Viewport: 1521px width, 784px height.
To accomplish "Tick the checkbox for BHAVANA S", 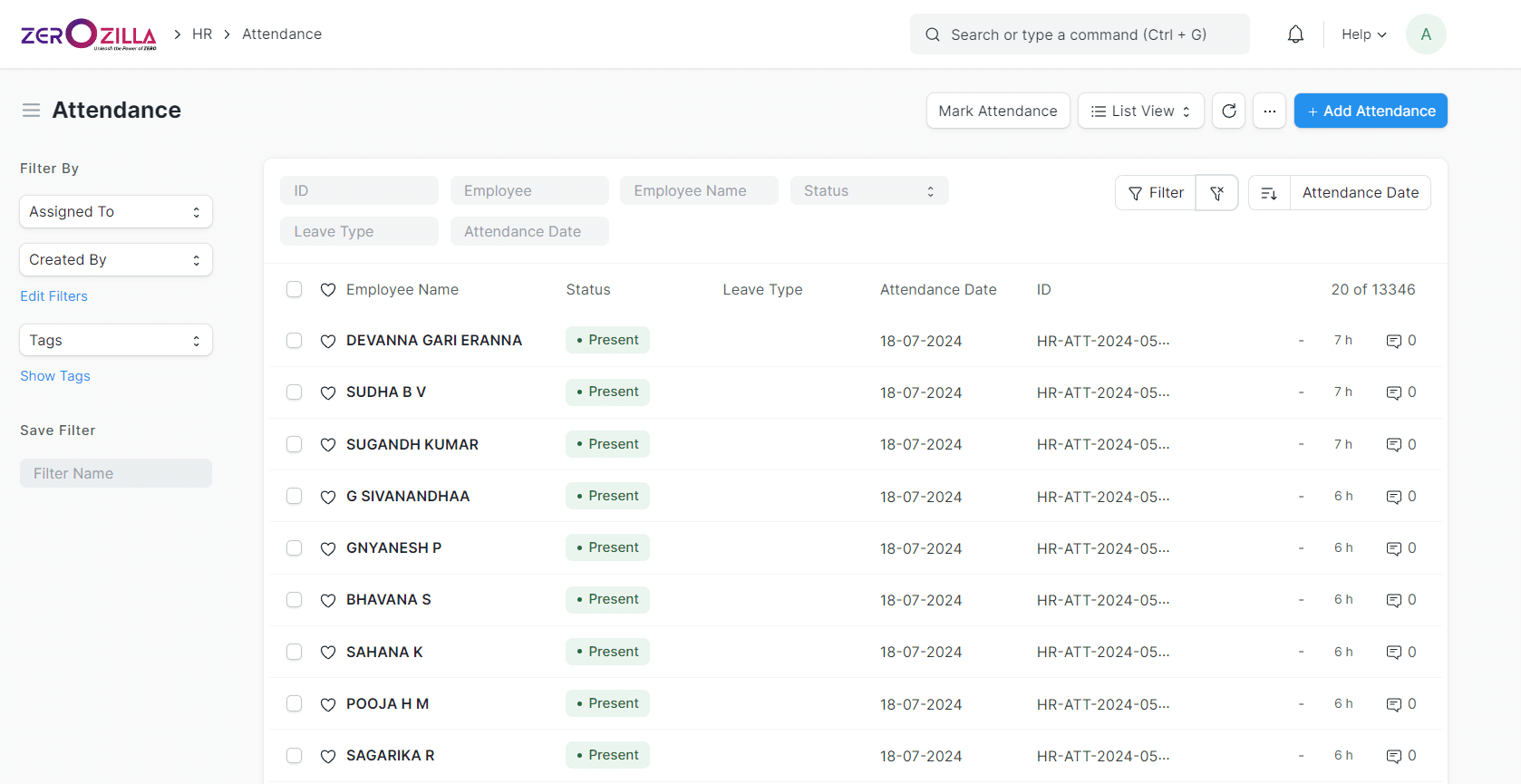I will (x=294, y=600).
